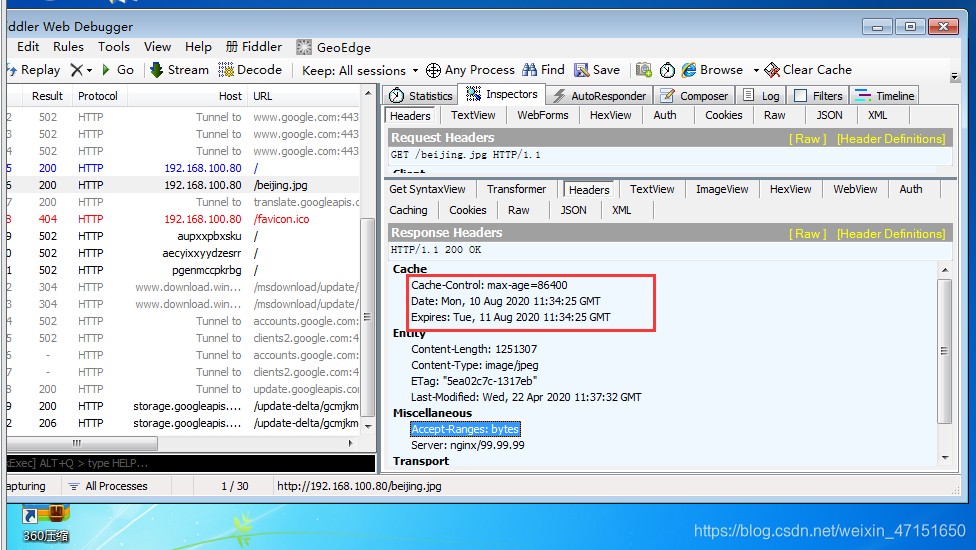The height and width of the screenshot is (550, 976).
Task: Switch to the Inspectors tab
Action: 502,94
